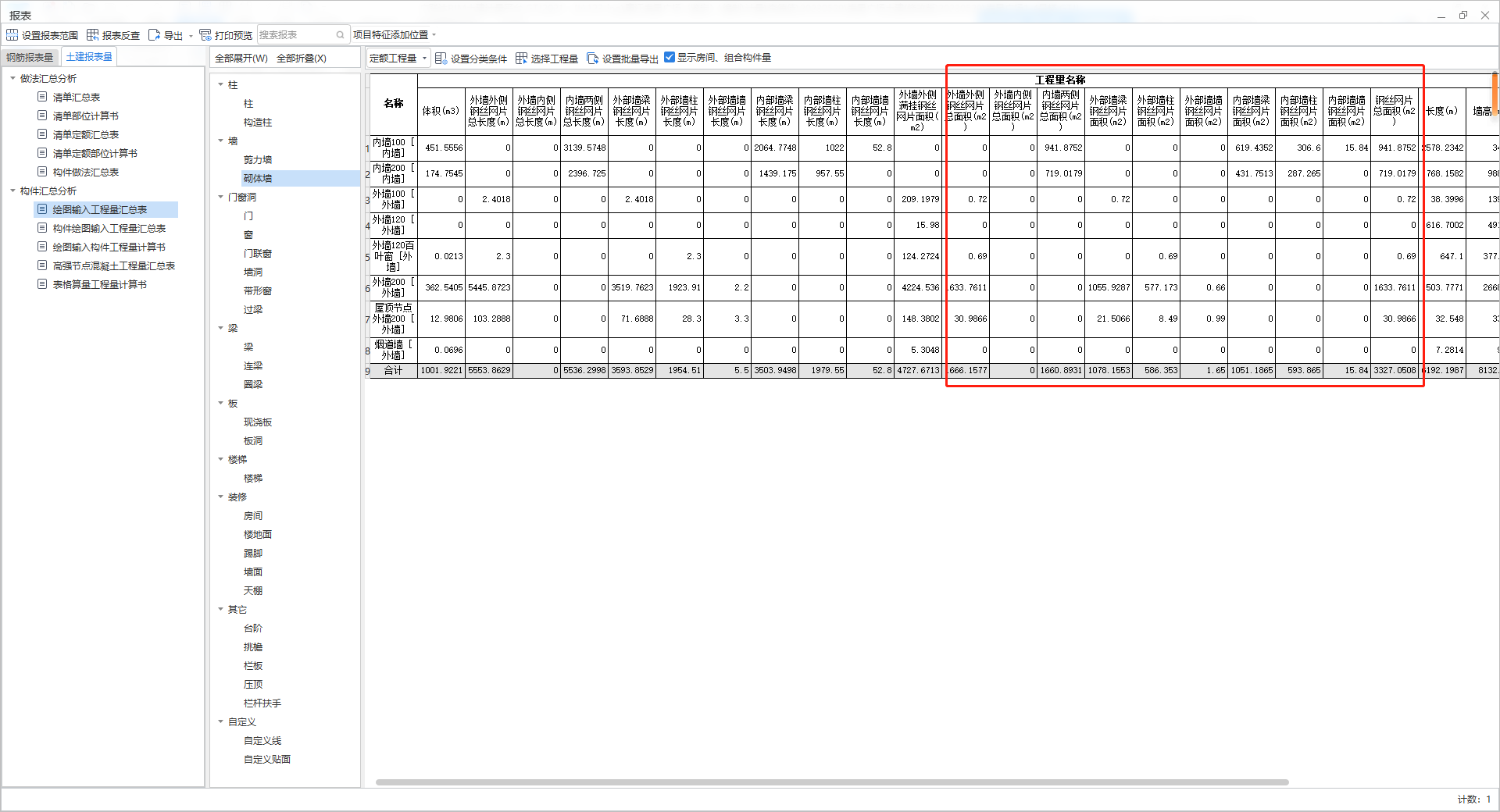Click 全部展开(W) button
This screenshot has width=1500, height=812.
(241, 59)
